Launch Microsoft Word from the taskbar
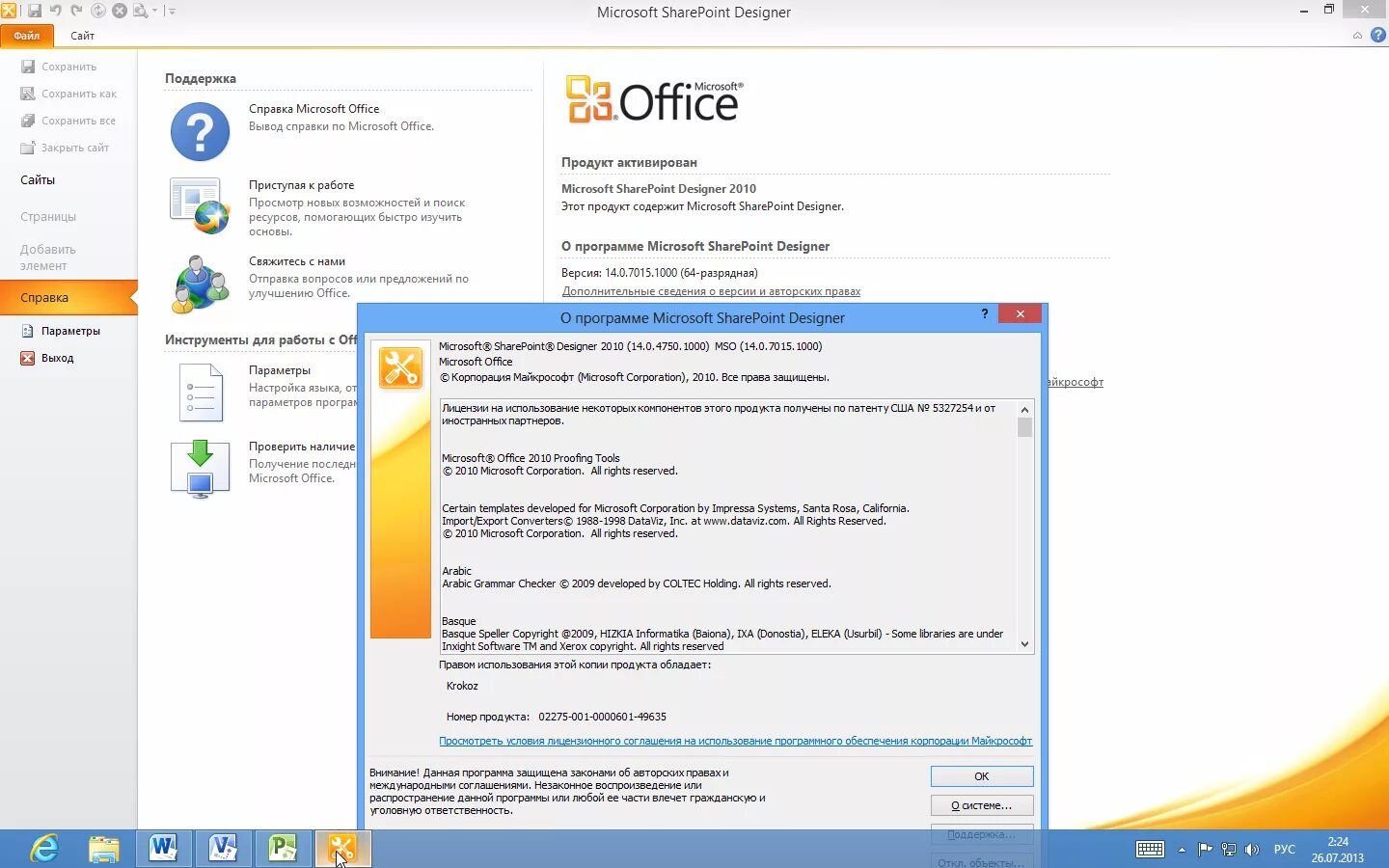The width and height of the screenshot is (1389, 868). click(163, 849)
